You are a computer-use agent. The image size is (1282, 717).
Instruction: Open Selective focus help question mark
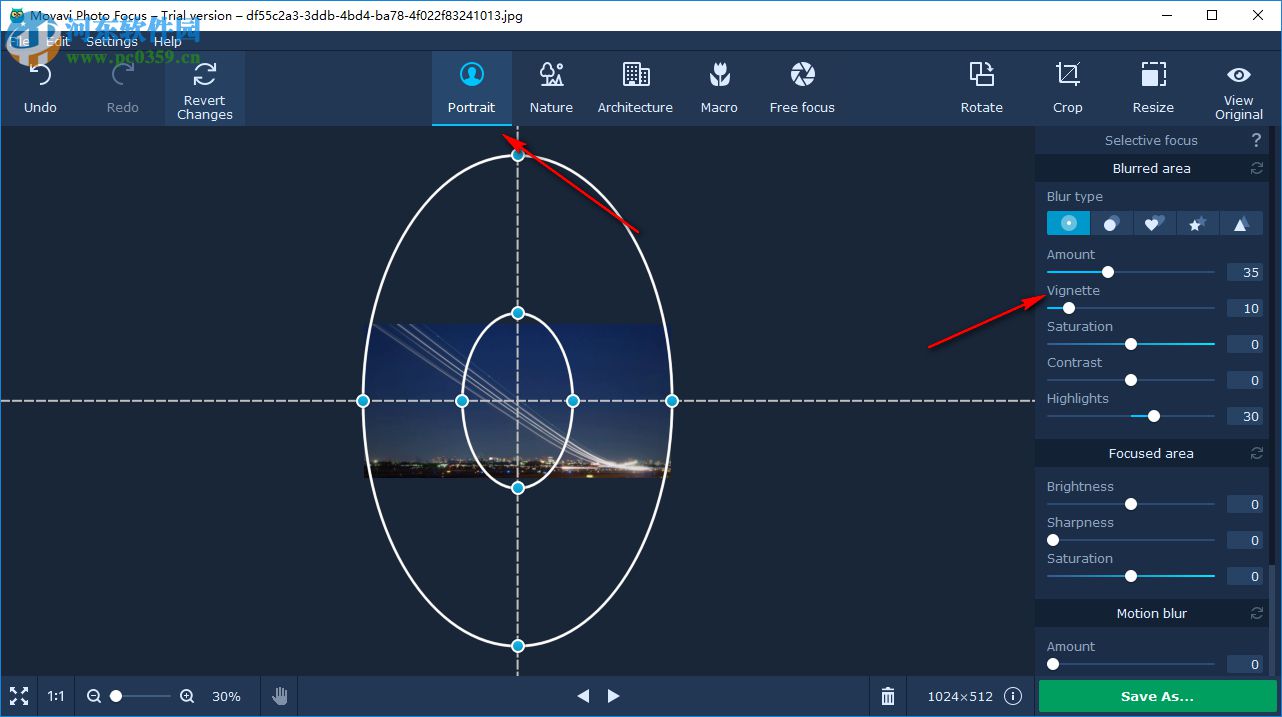(x=1256, y=140)
